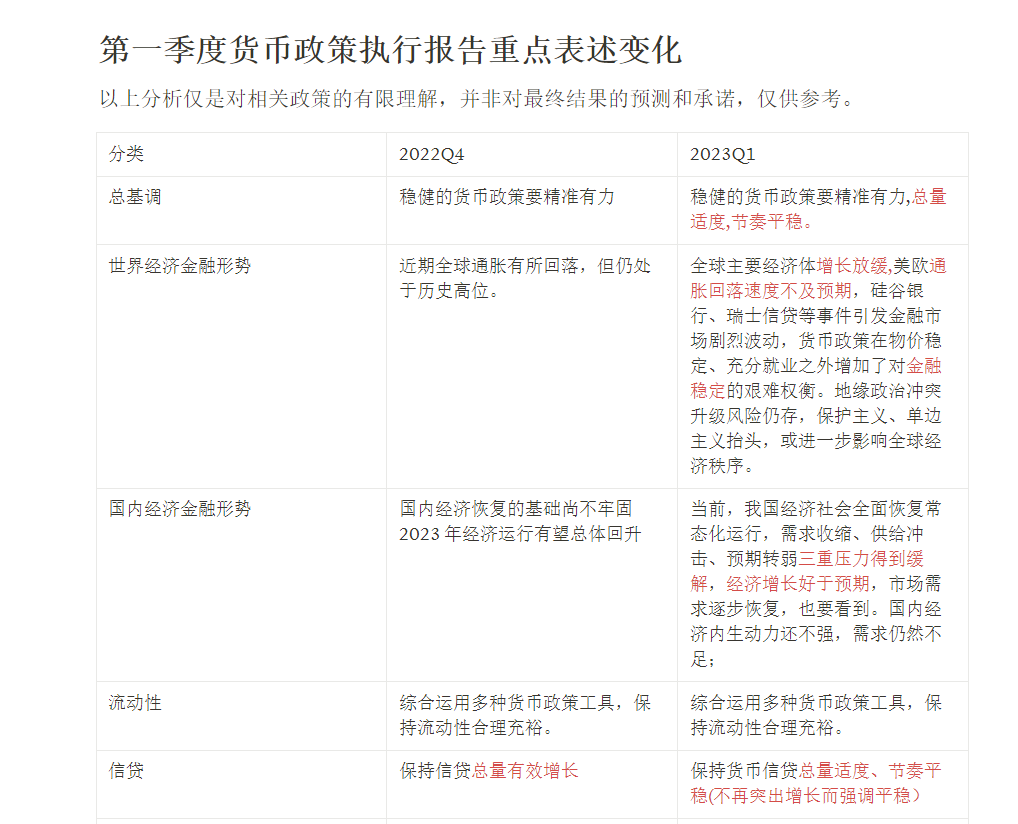Click the disclaimer sentence starting 以上分析仅是
This screenshot has height=824, width=1018.
(477, 99)
